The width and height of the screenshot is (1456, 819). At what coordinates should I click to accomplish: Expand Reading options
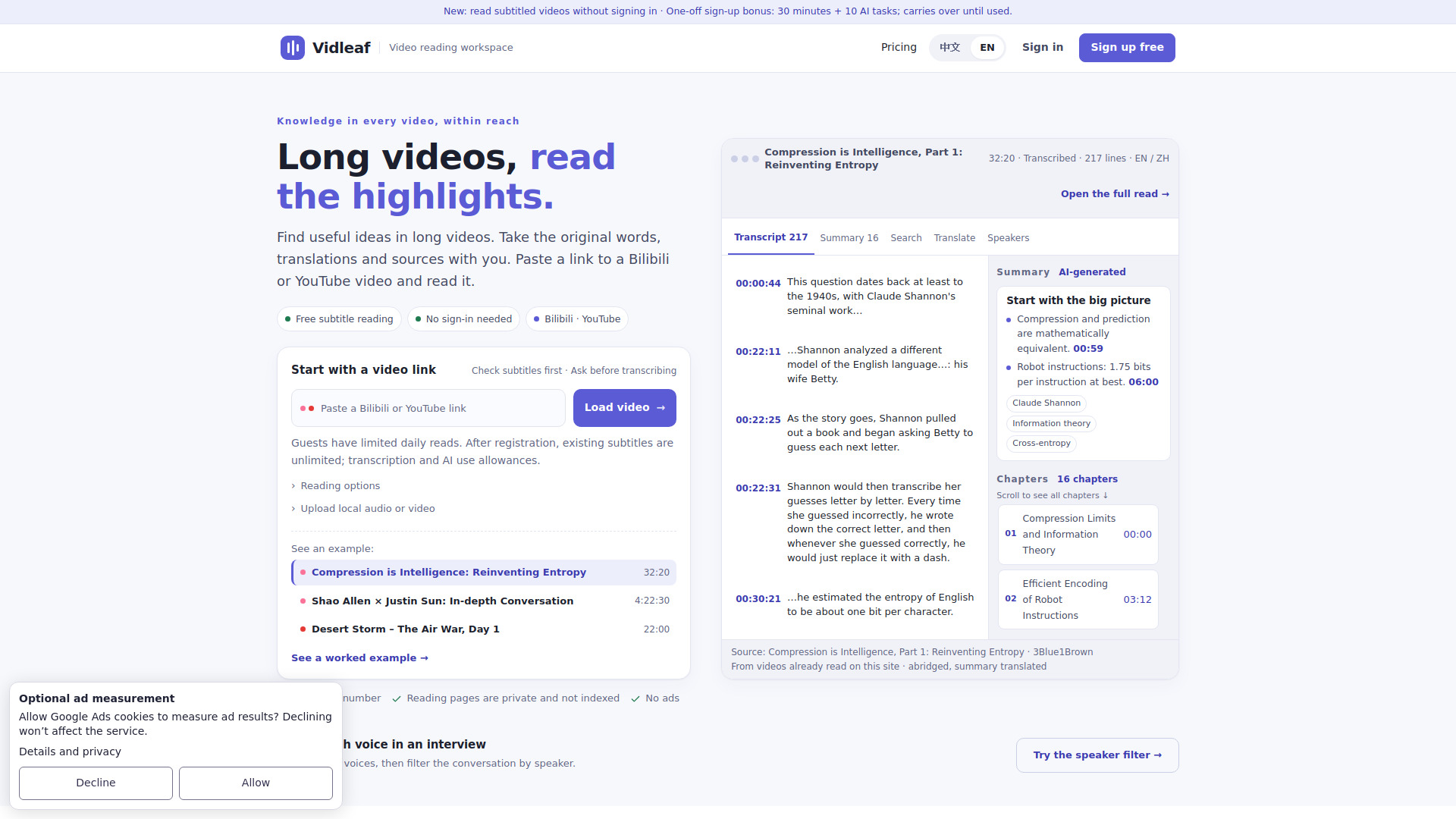(336, 486)
